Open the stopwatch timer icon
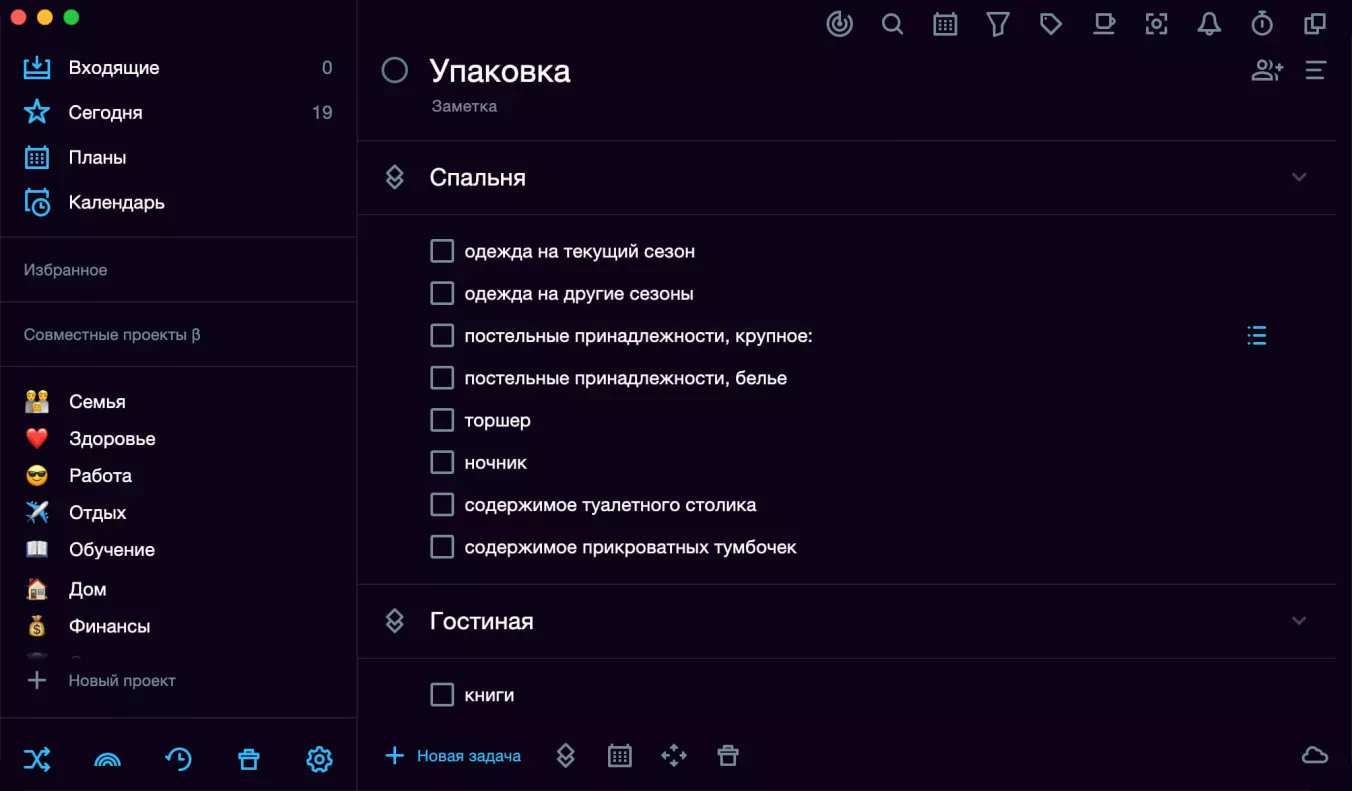Screen dimensions: 1352x791 [1262, 24]
